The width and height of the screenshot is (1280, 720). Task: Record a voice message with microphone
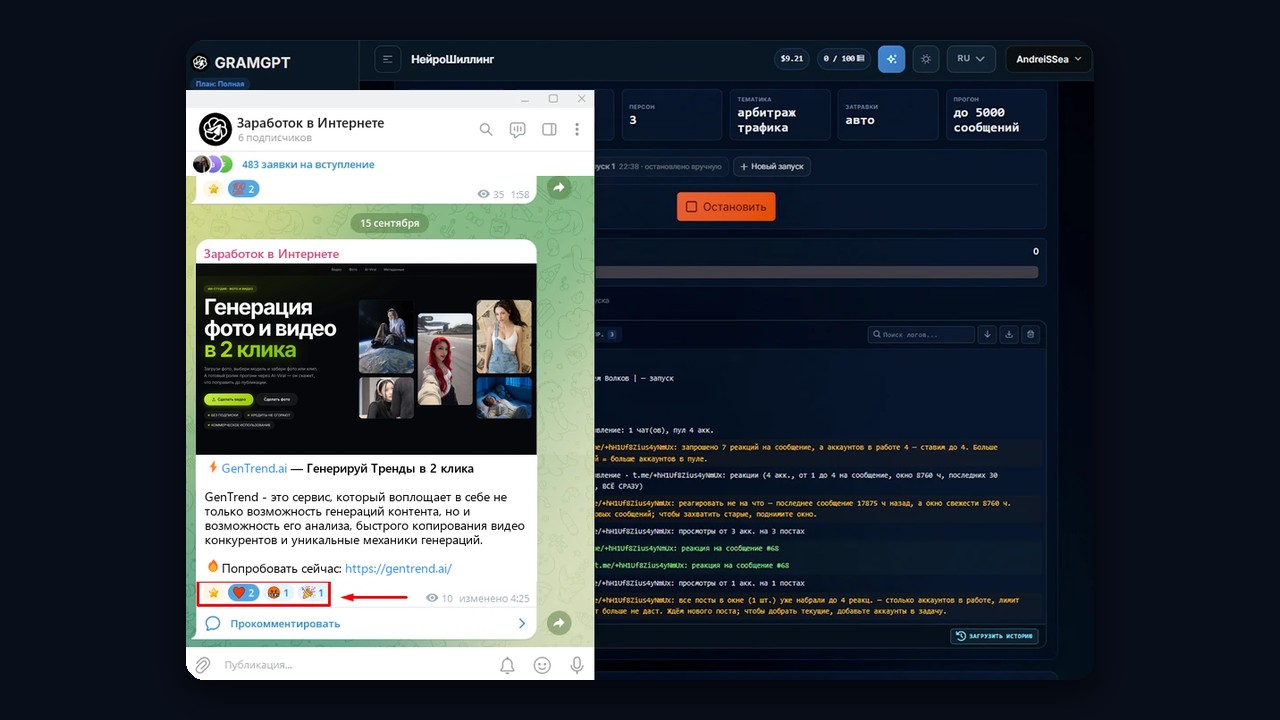click(576, 665)
